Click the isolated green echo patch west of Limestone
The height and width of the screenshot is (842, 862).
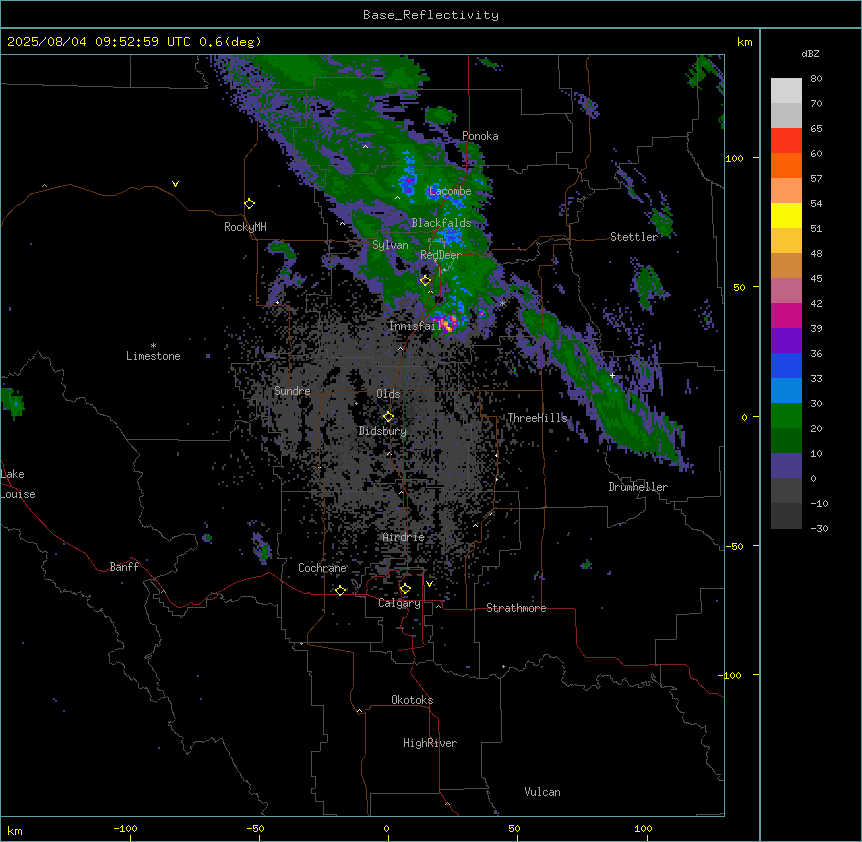click(x=12, y=402)
